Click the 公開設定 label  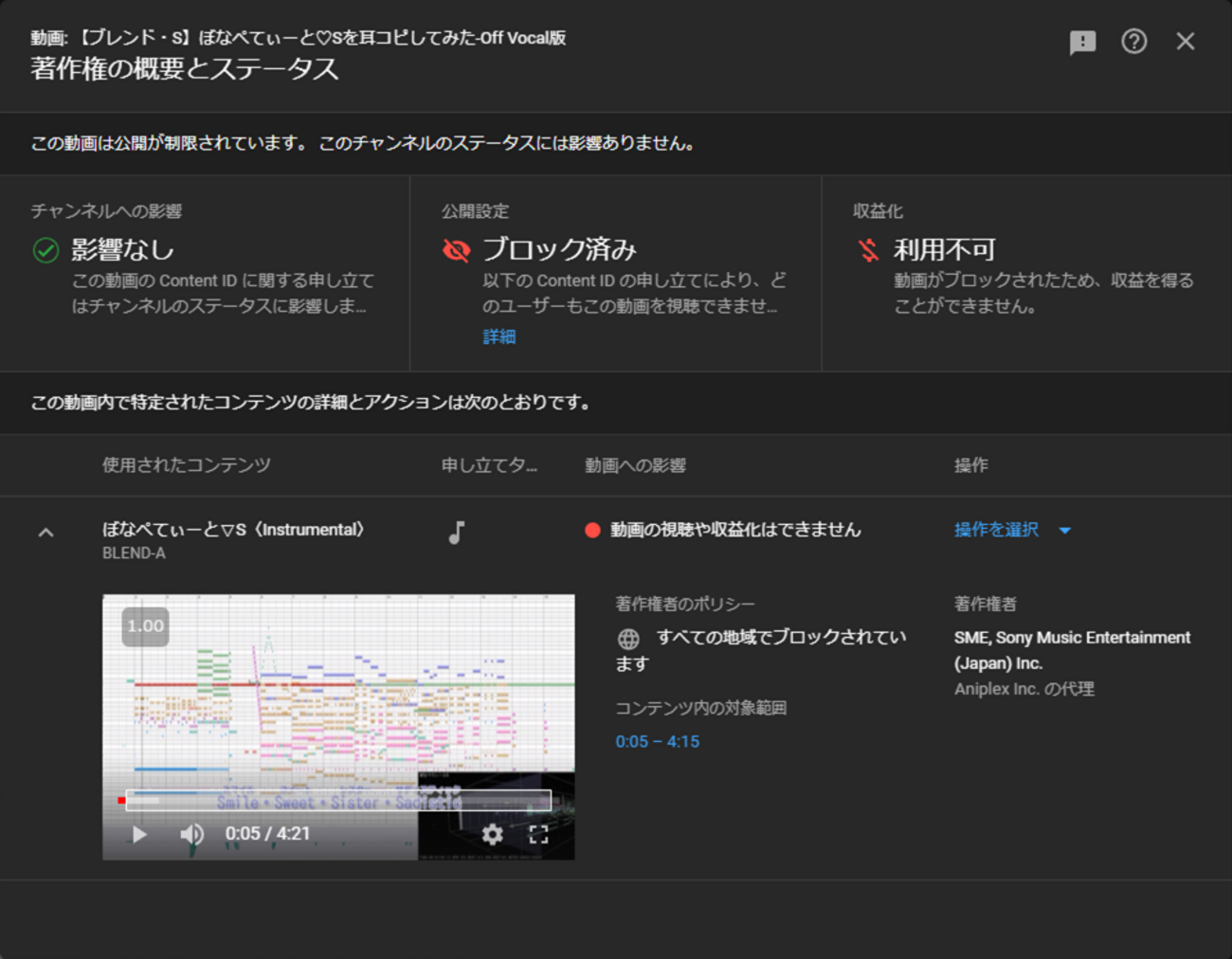475,211
